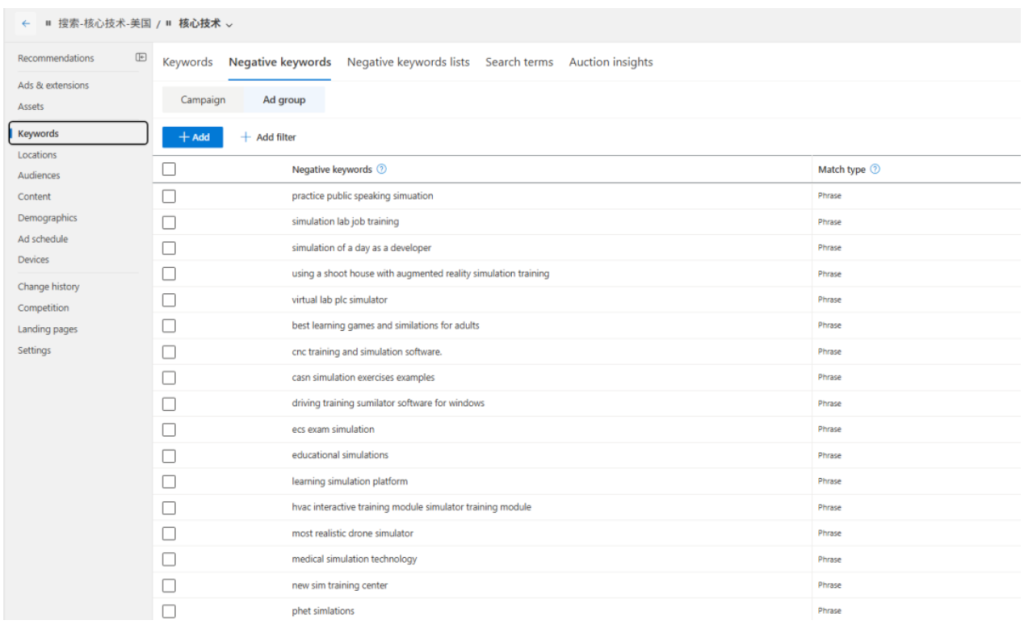Screen dimensions: 1024x633
Task: Open Change history in sidebar
Action: coord(48,287)
